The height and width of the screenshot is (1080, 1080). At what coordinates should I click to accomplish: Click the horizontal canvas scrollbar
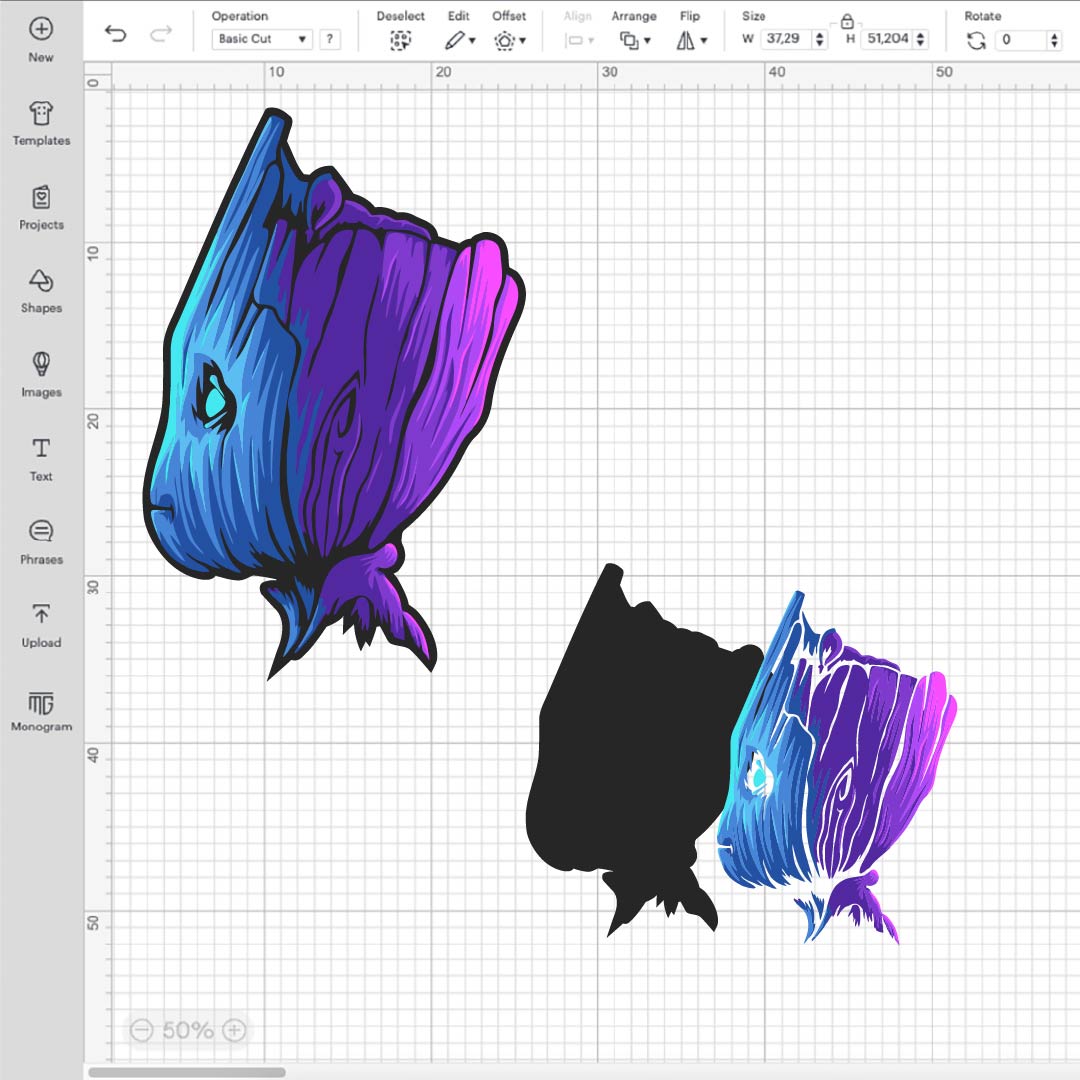187,1072
